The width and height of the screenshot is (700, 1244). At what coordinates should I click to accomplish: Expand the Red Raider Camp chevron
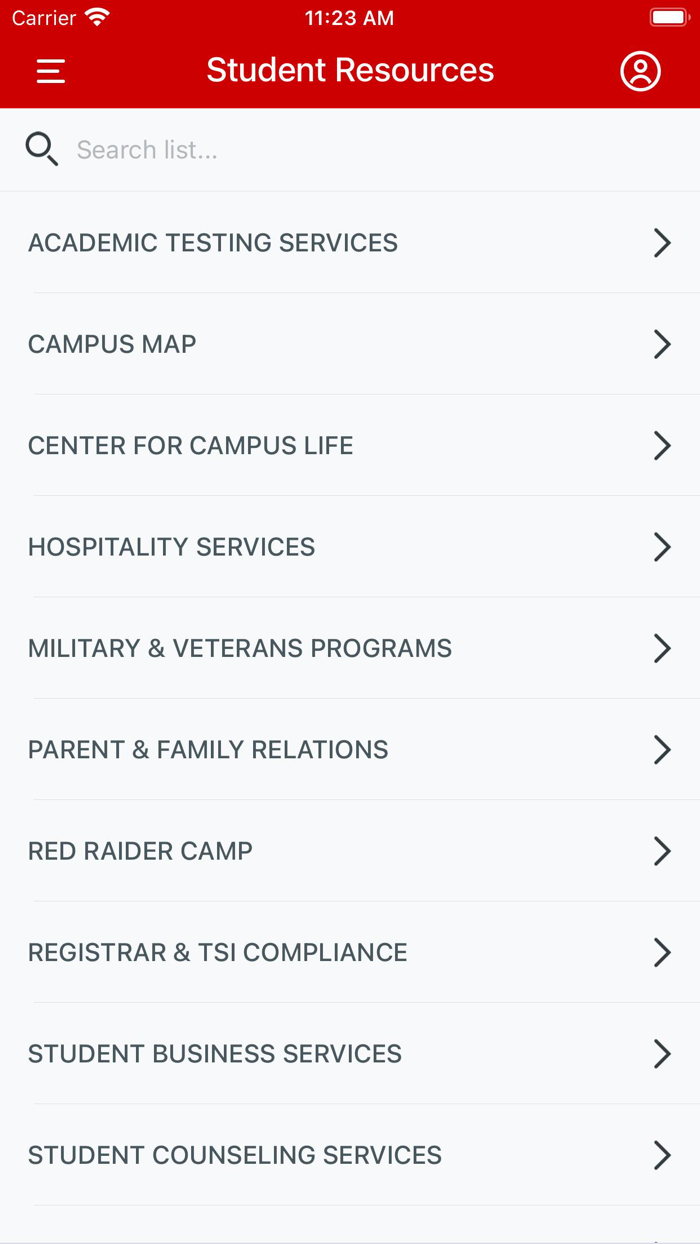[663, 851]
